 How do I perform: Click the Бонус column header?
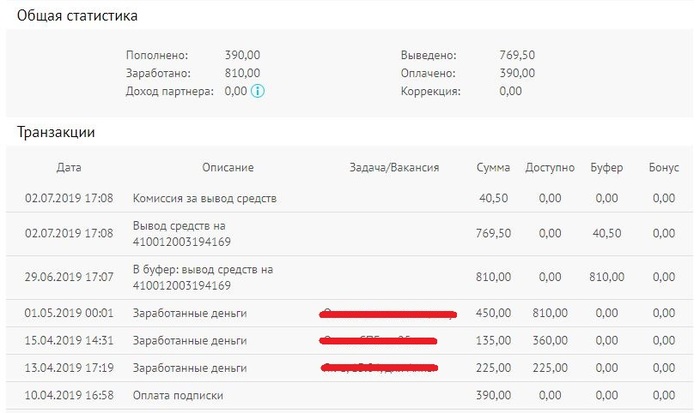pos(663,168)
